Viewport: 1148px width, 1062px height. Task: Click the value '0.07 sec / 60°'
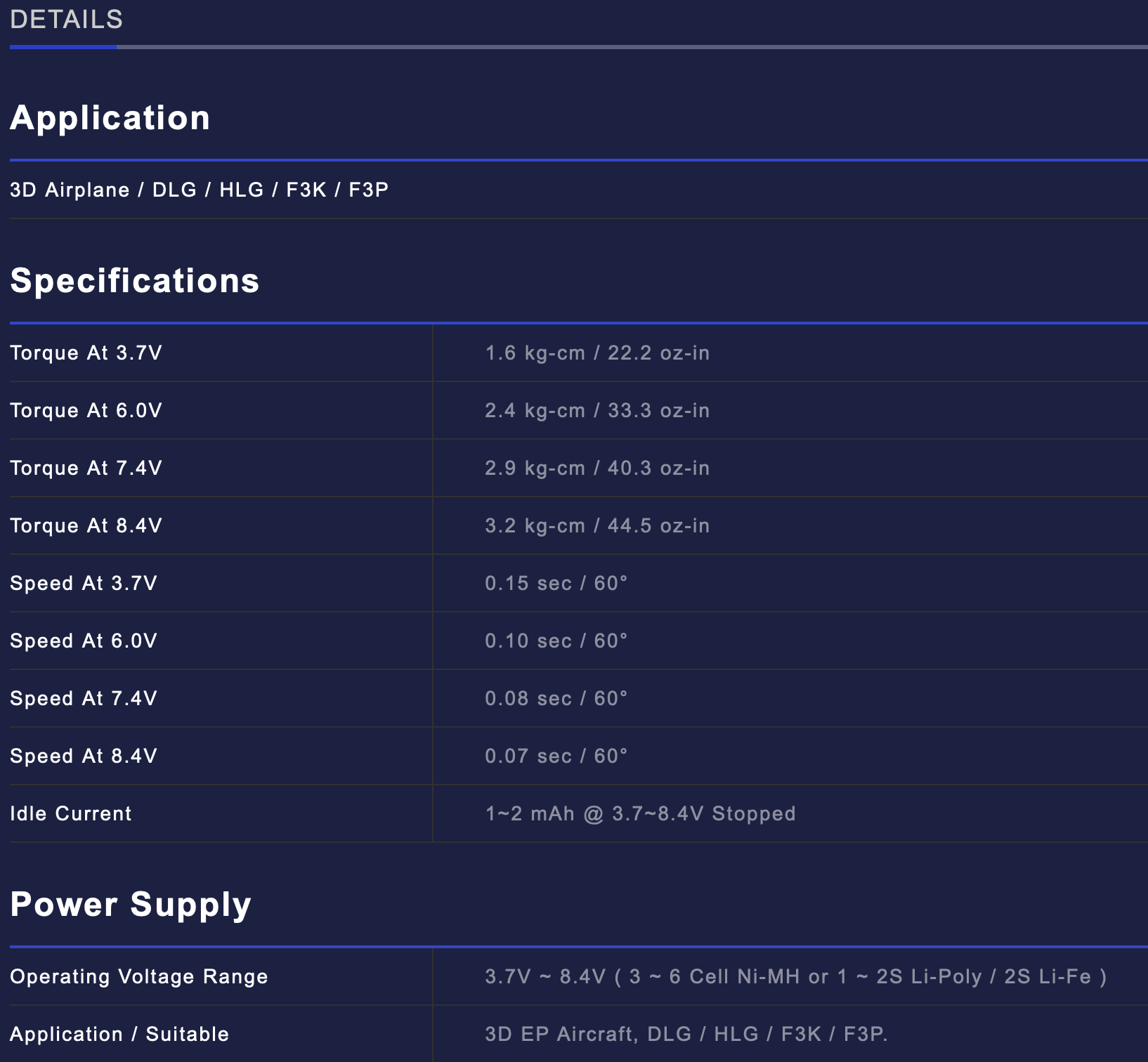point(556,756)
